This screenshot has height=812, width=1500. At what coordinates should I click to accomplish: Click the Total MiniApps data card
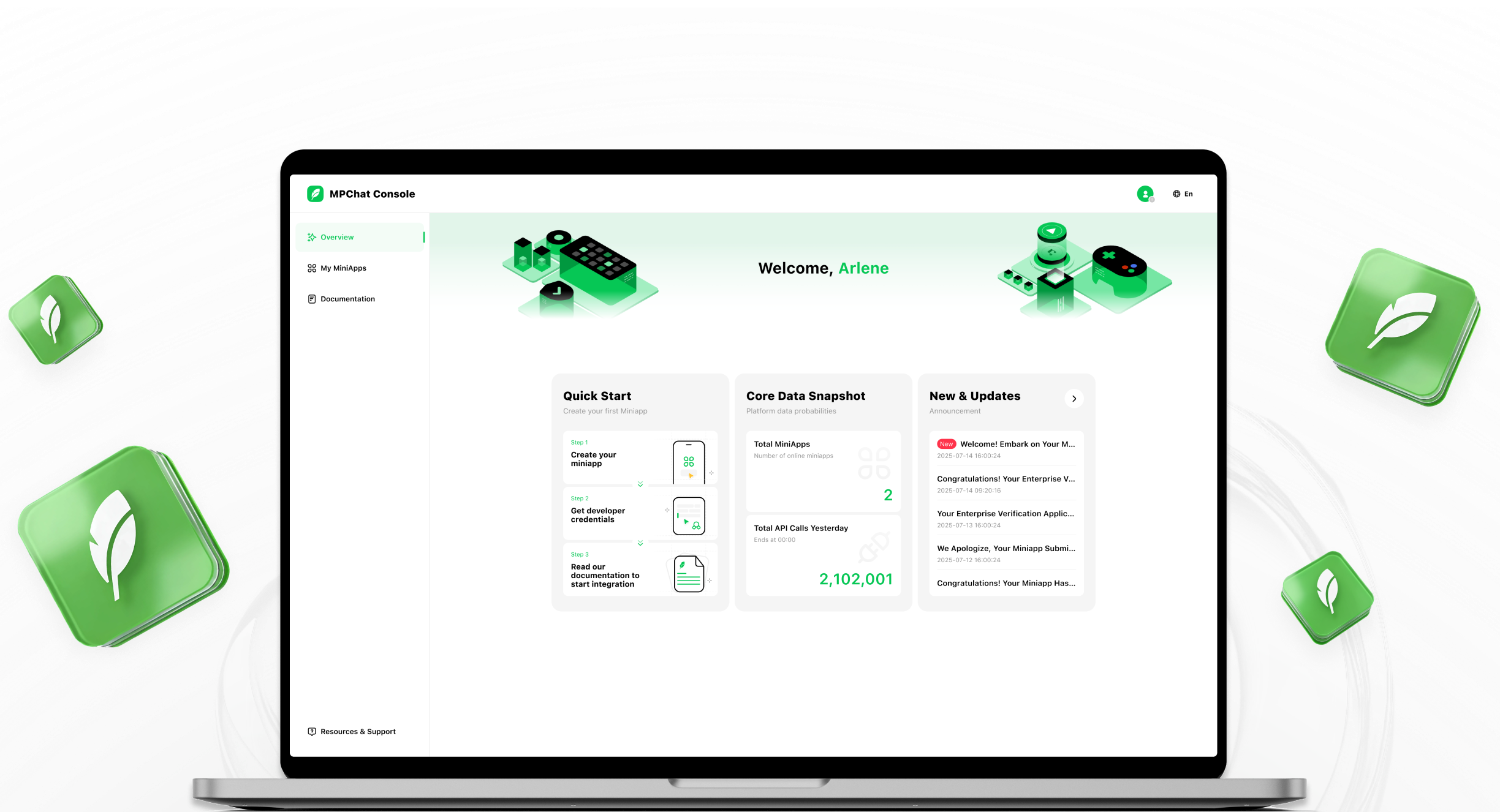click(823, 471)
